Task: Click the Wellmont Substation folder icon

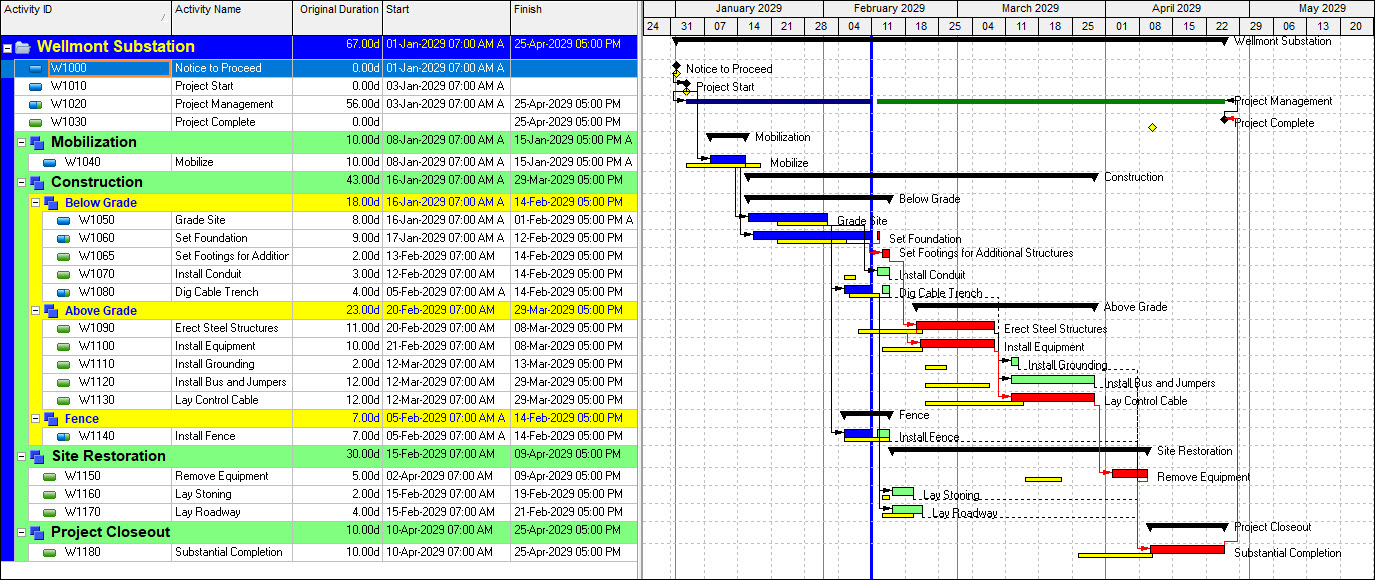Action: (22, 47)
